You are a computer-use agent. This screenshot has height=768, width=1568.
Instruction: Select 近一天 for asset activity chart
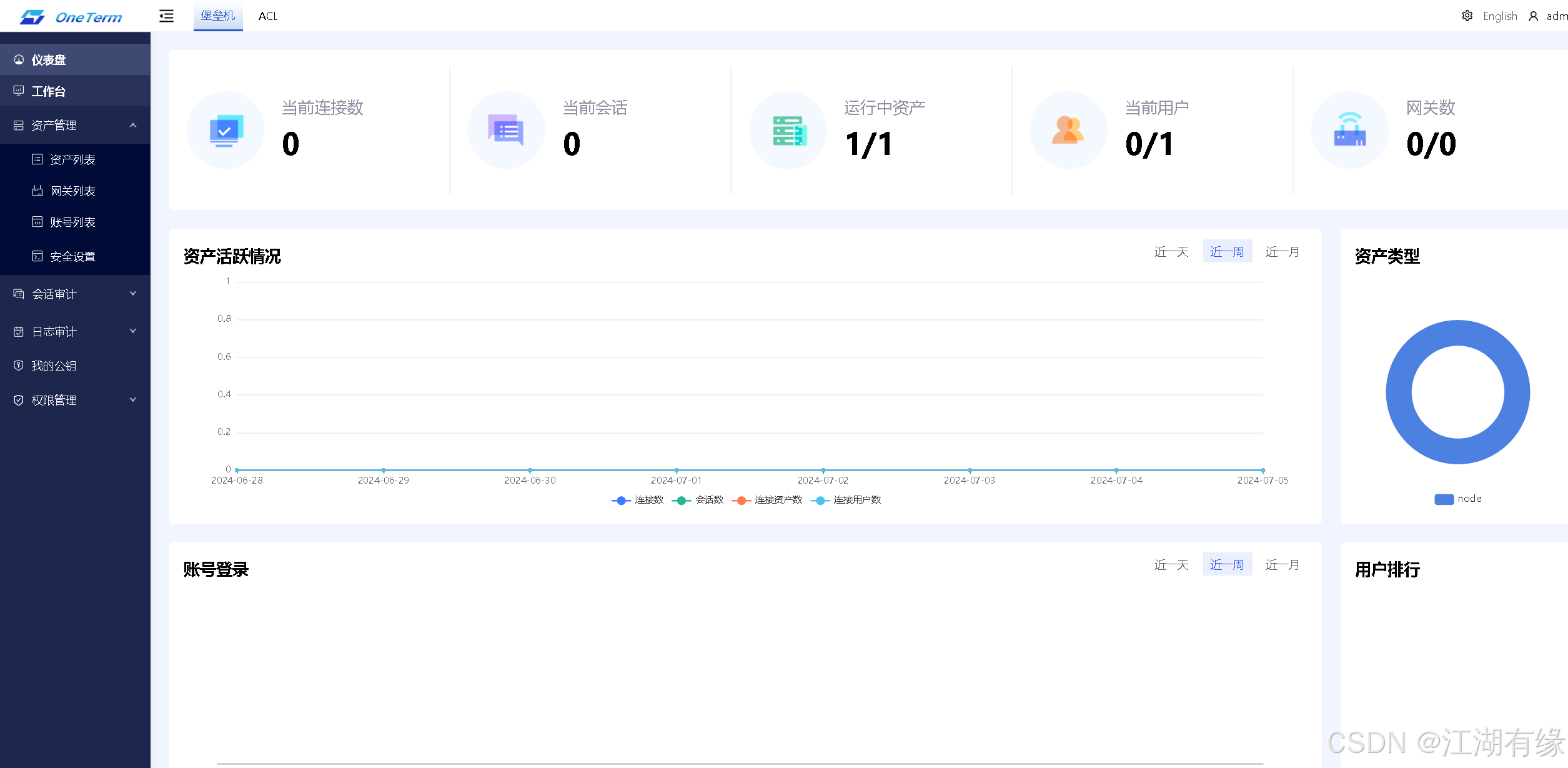(x=1171, y=252)
